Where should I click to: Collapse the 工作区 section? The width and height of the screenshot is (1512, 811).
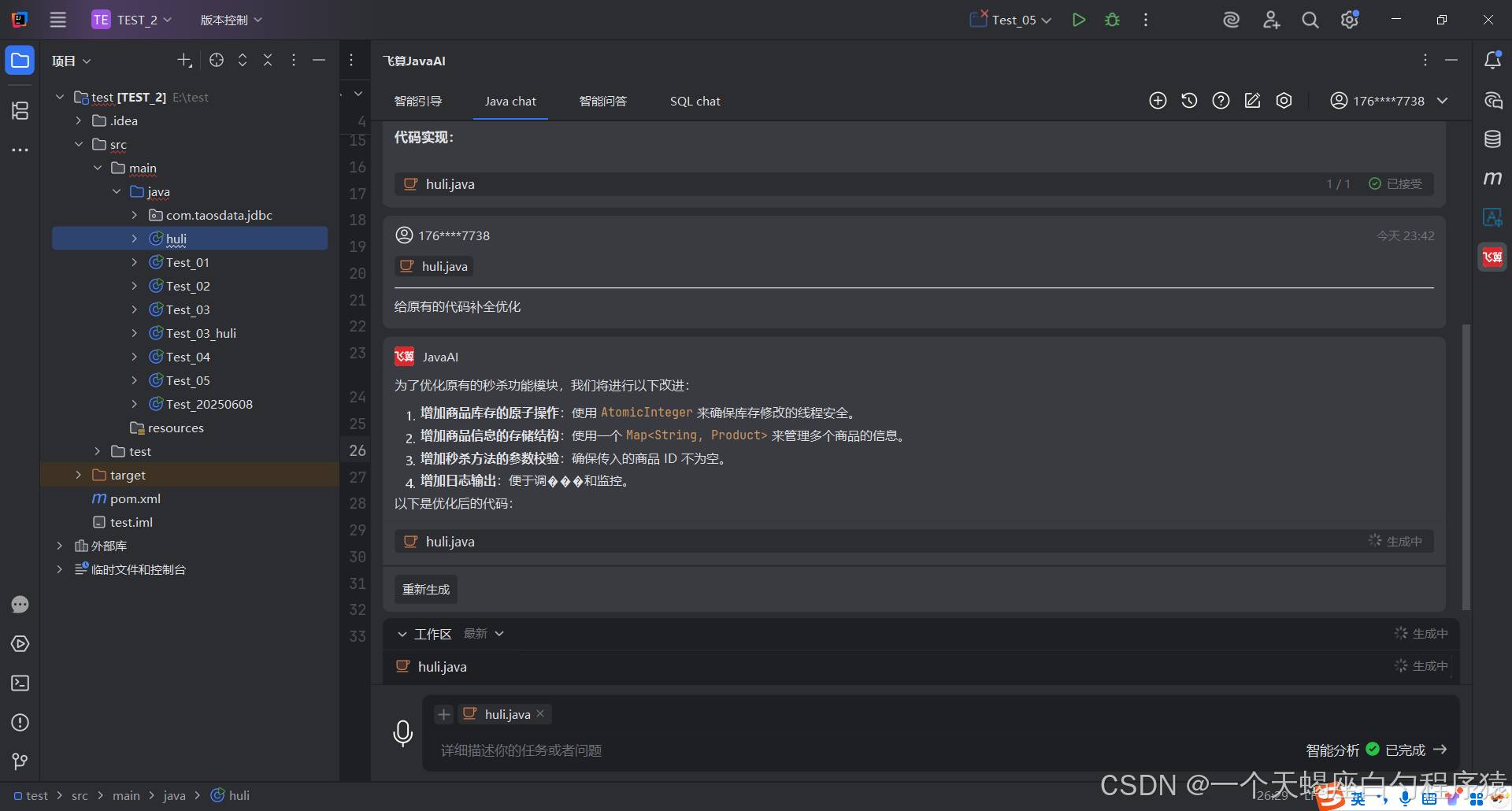[402, 634]
